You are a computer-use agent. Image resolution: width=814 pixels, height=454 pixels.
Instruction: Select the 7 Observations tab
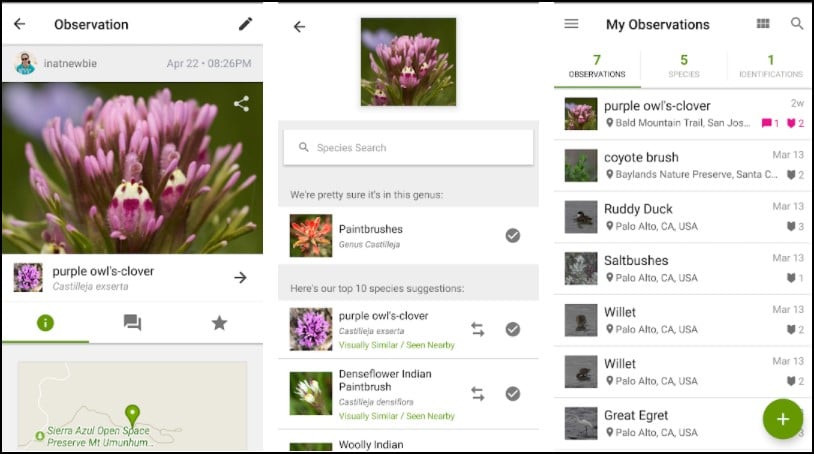(x=597, y=66)
